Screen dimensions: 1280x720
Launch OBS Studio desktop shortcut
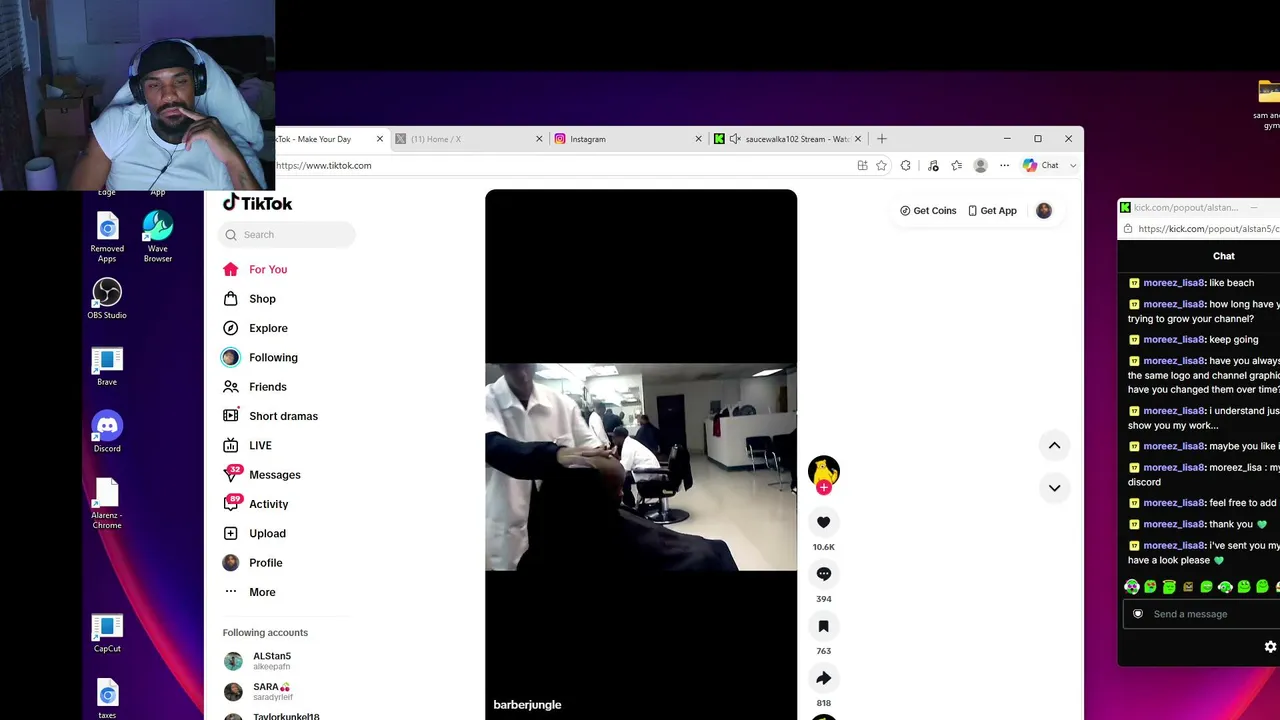pos(107,299)
